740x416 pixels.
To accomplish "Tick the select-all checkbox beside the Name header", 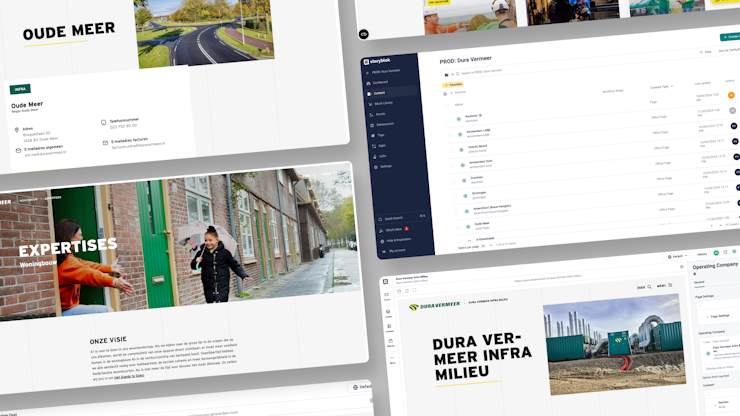I will [x=447, y=106].
